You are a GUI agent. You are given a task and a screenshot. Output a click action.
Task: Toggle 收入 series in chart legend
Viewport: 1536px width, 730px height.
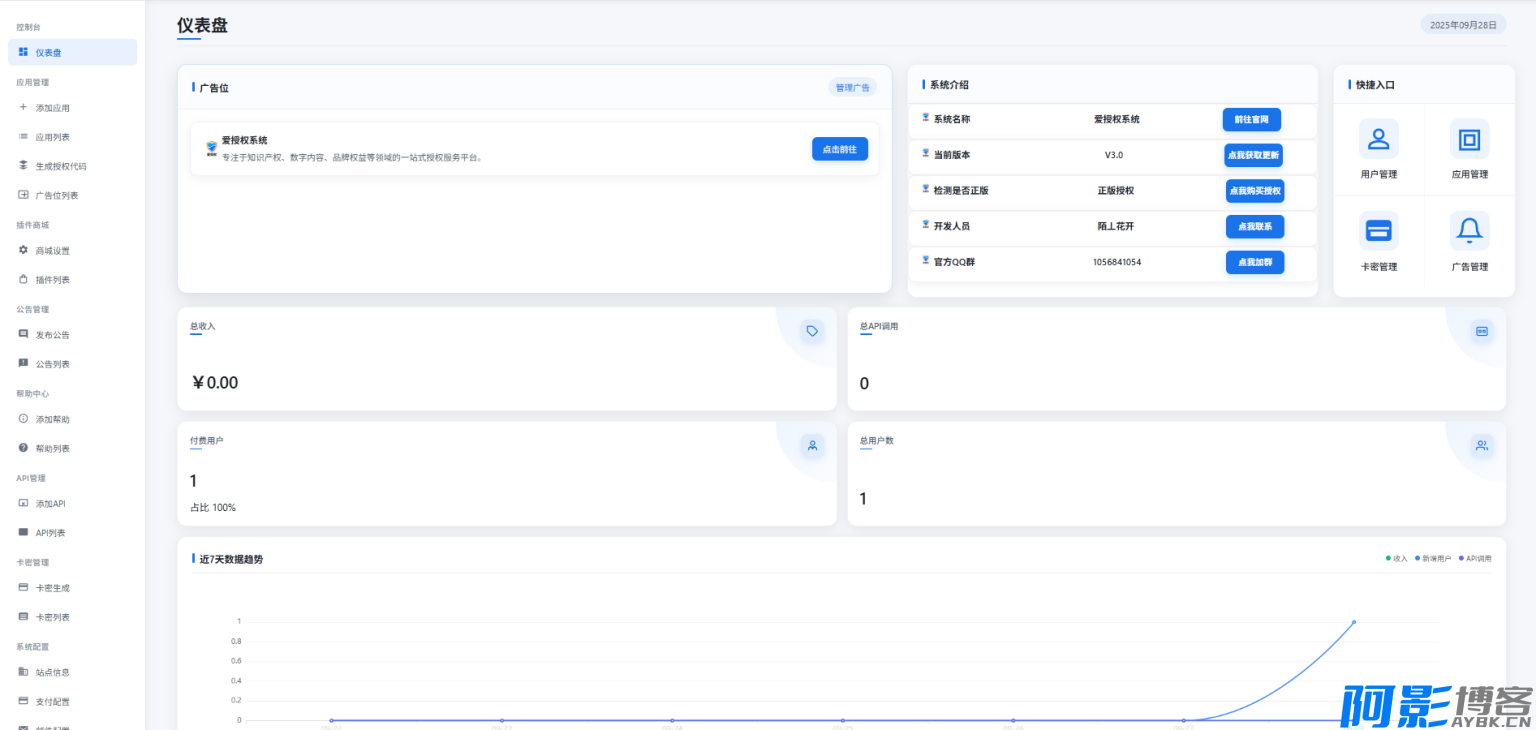pos(1396,559)
